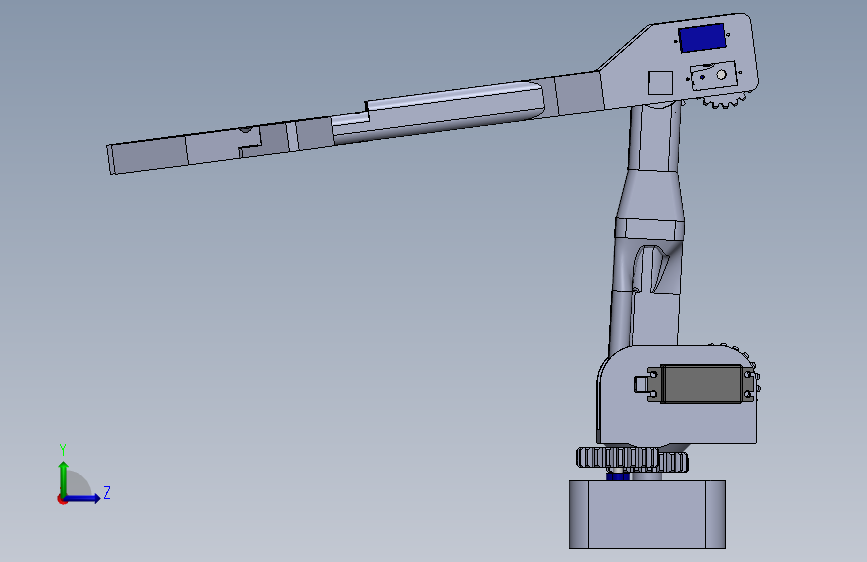Select the small gear at the top joint

tap(723, 101)
